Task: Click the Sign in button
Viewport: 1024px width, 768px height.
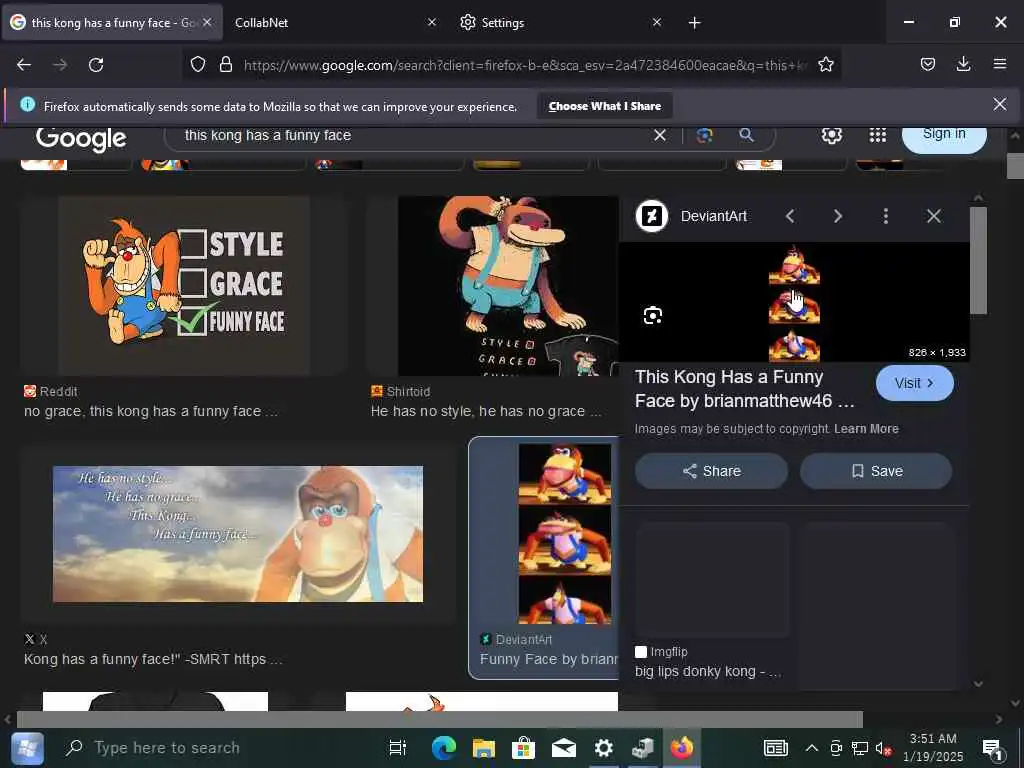Action: point(944,135)
